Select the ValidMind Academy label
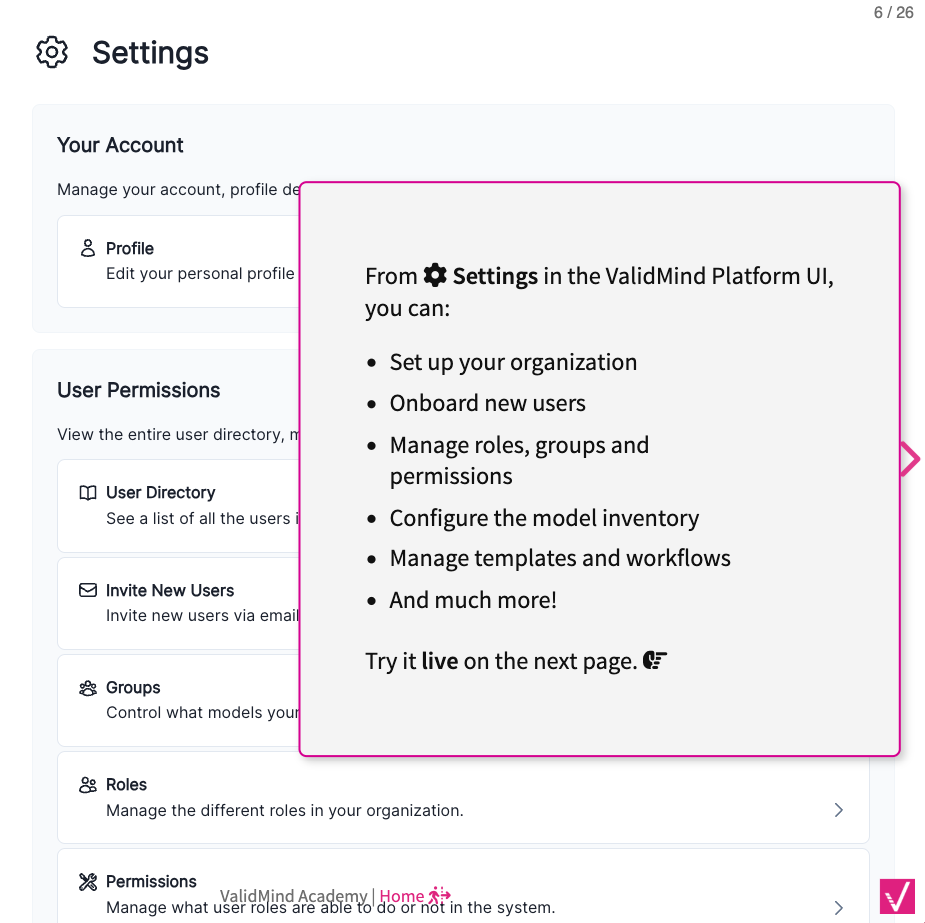The image size is (925, 923). [x=293, y=896]
